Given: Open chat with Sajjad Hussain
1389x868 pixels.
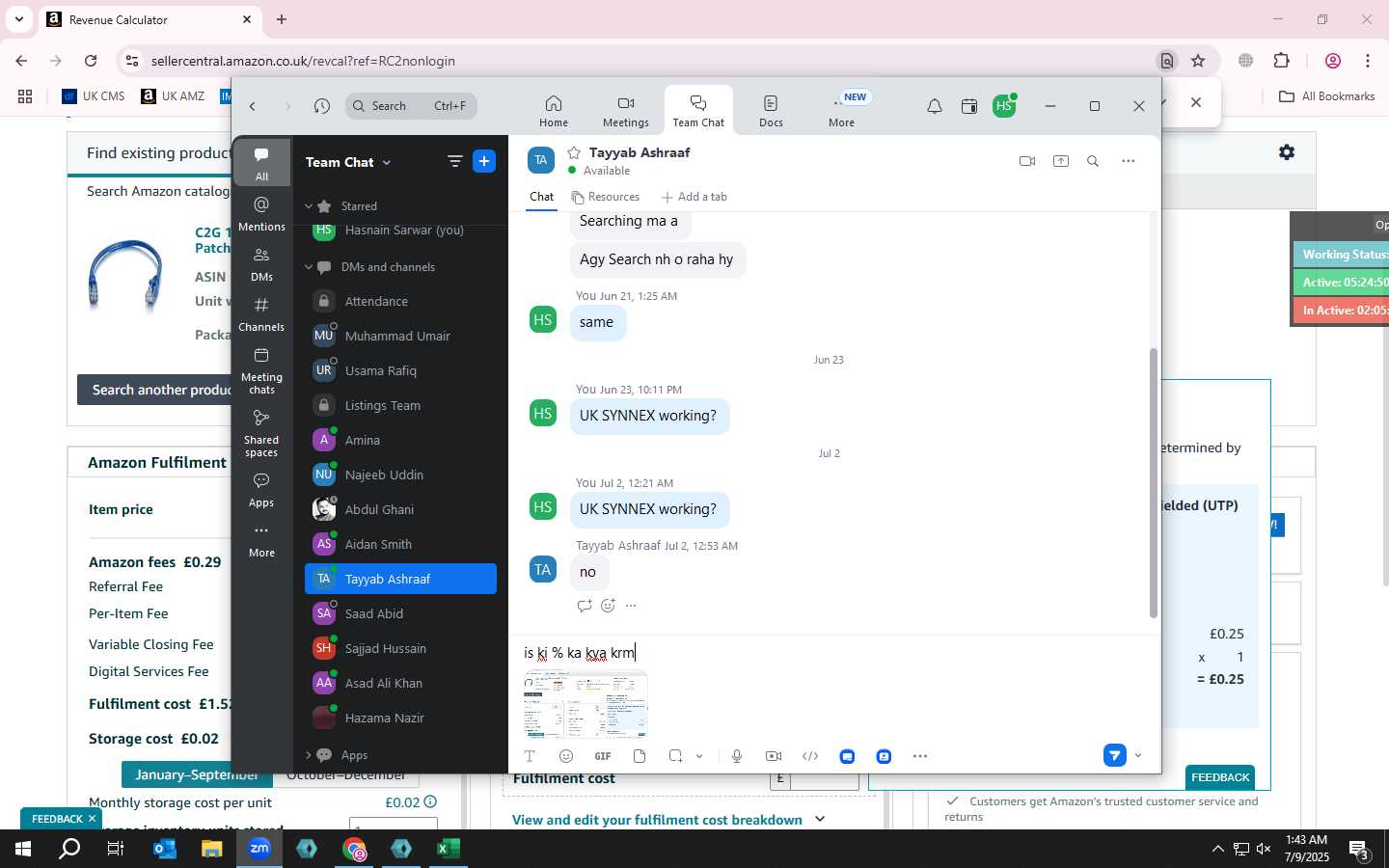Looking at the screenshot, I should 400,648.
